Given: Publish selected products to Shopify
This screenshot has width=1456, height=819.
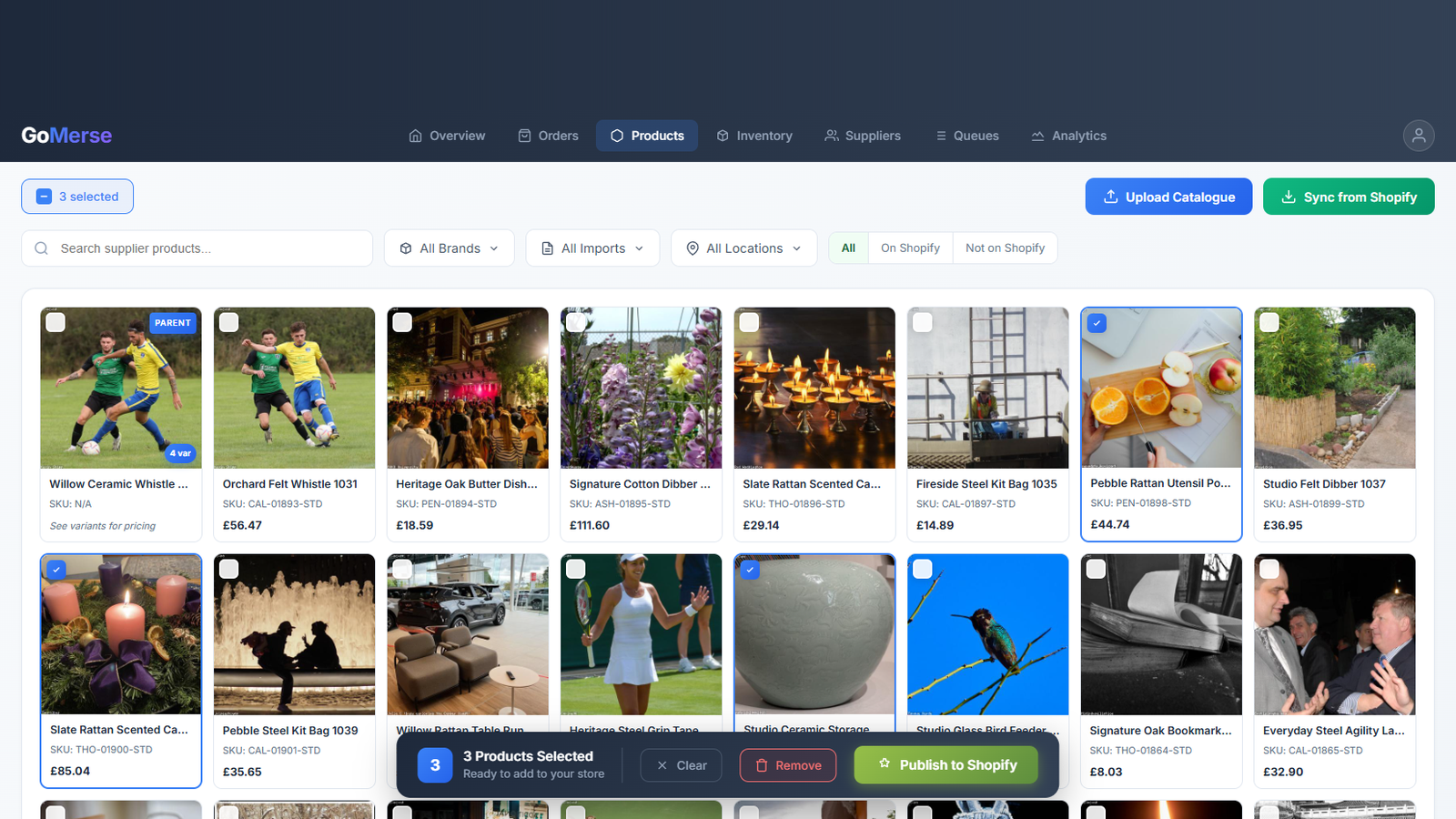Looking at the screenshot, I should pos(946,764).
